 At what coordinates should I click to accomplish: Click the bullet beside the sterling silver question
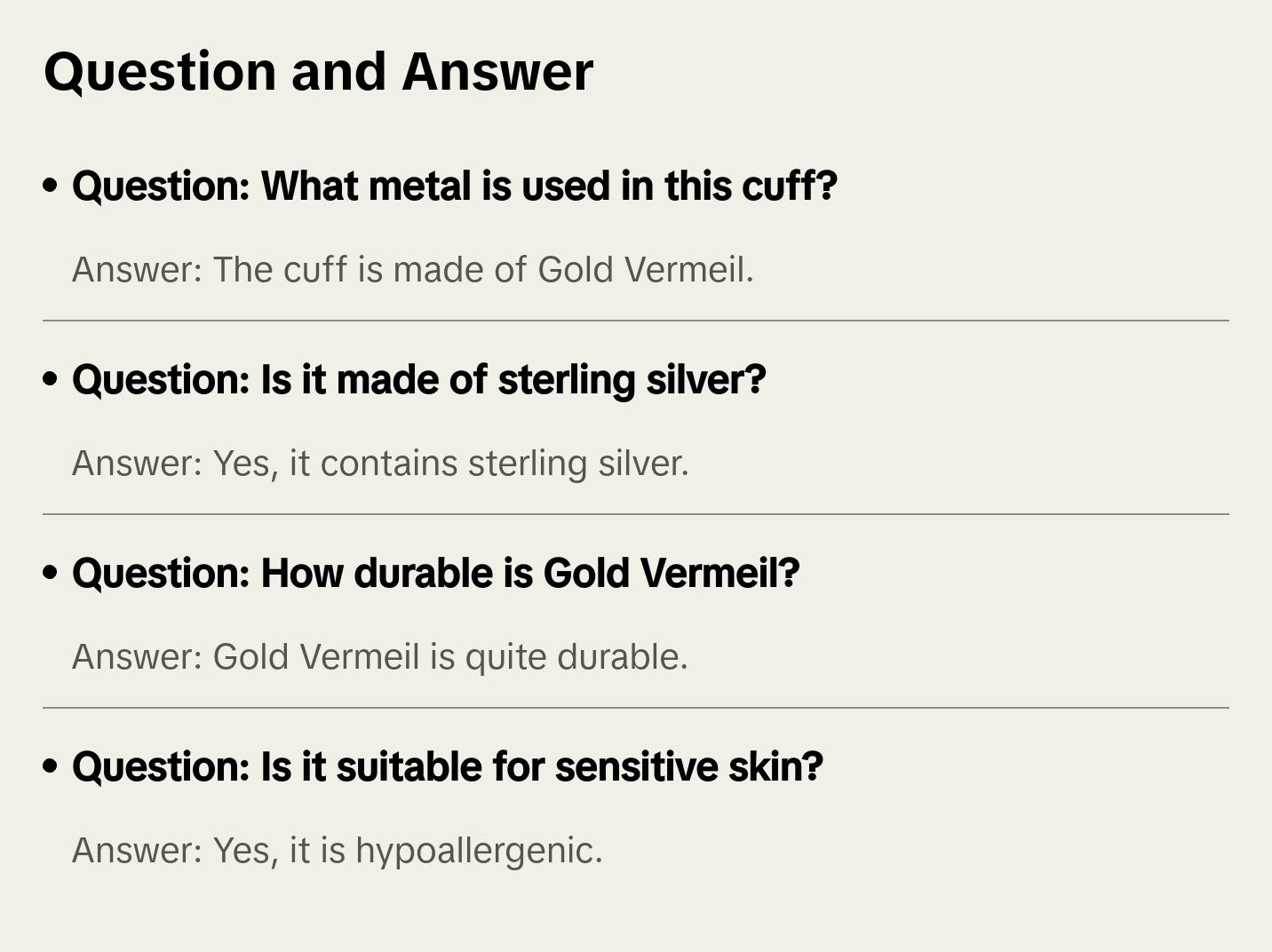51,379
